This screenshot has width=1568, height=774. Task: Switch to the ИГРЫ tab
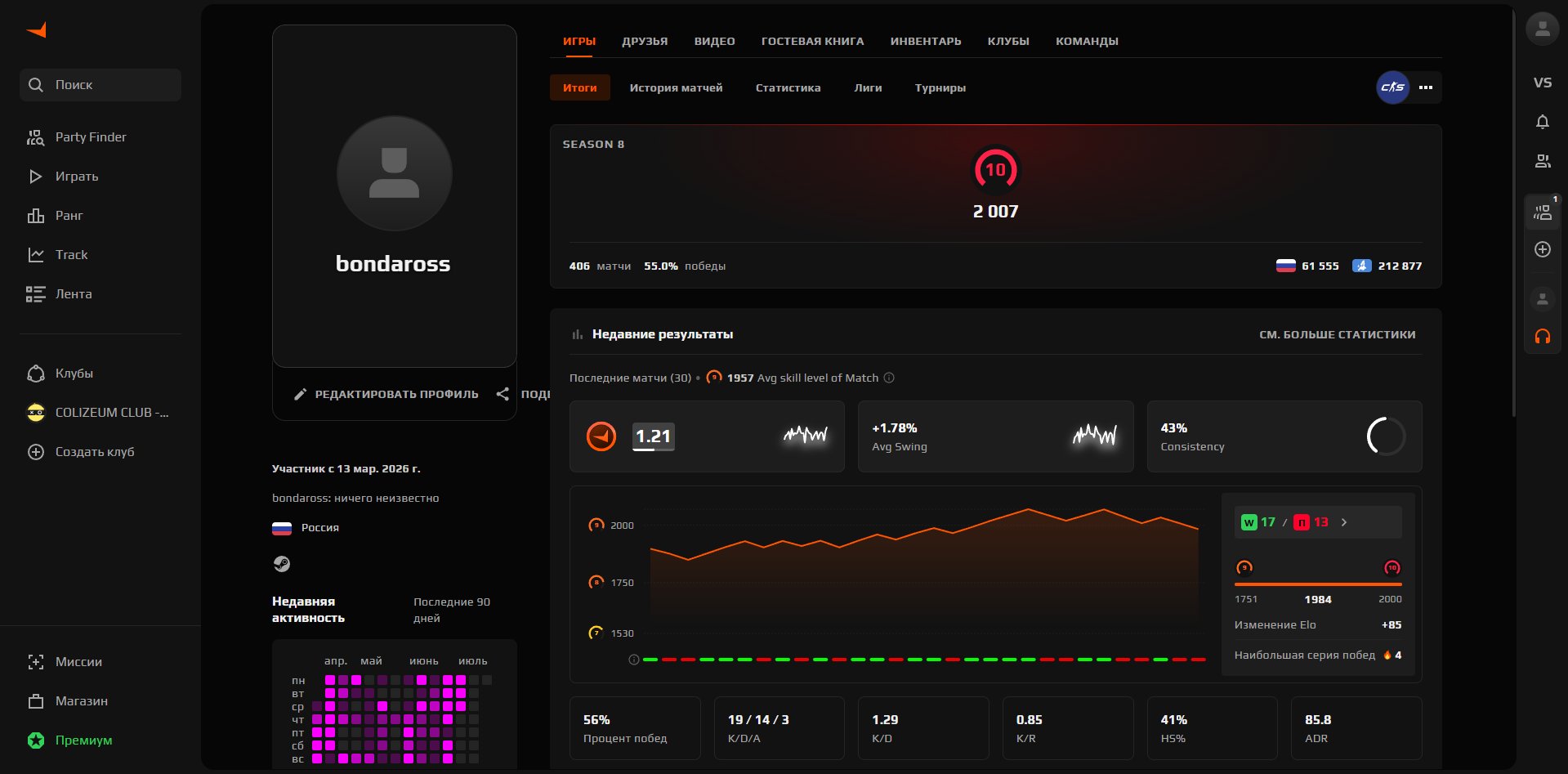click(579, 41)
